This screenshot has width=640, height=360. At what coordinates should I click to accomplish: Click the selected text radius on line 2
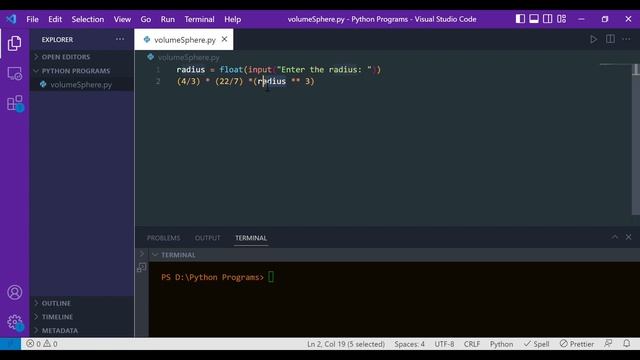pyautogui.click(x=271, y=81)
